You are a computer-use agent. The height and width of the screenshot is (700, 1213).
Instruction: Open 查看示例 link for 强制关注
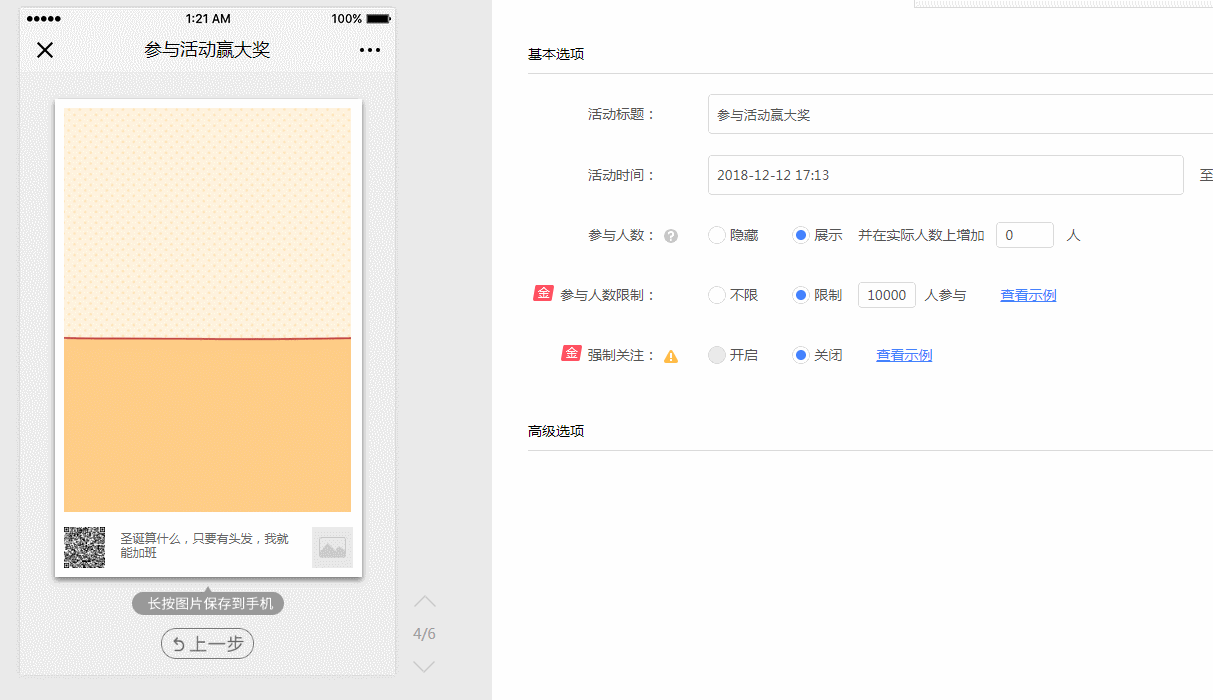pos(904,355)
